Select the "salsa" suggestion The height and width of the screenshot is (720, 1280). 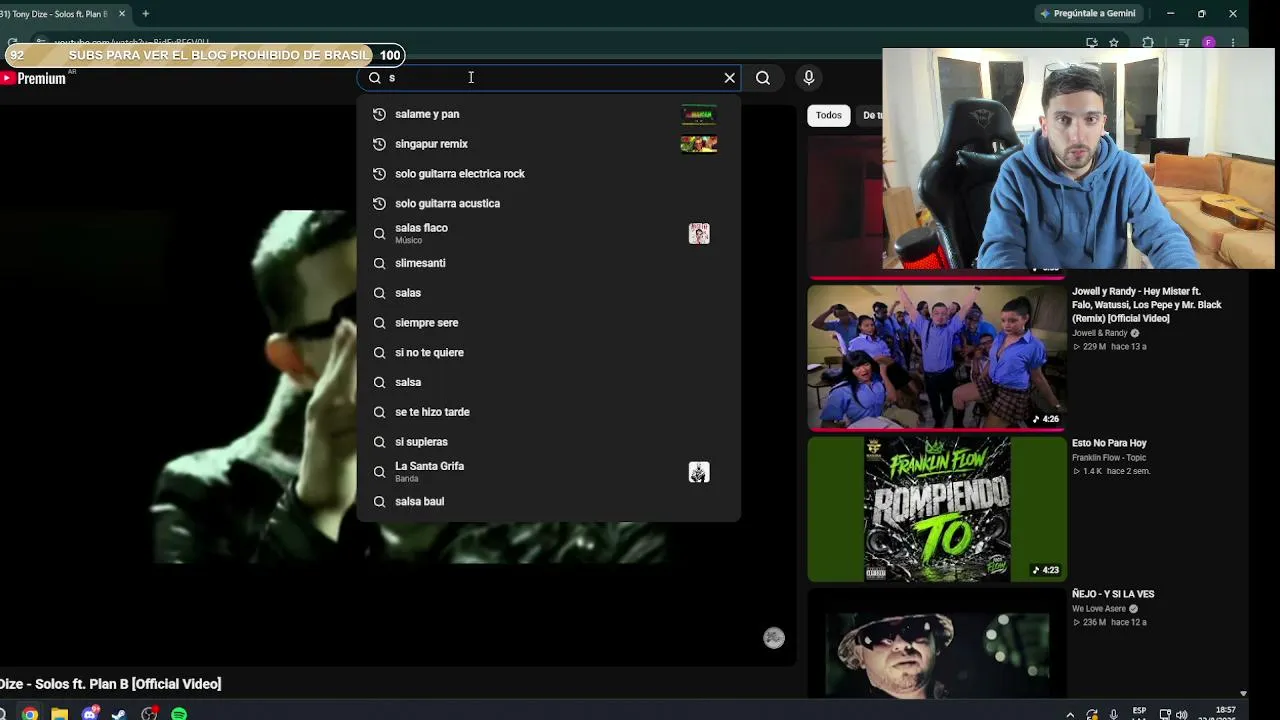pyautogui.click(x=548, y=382)
